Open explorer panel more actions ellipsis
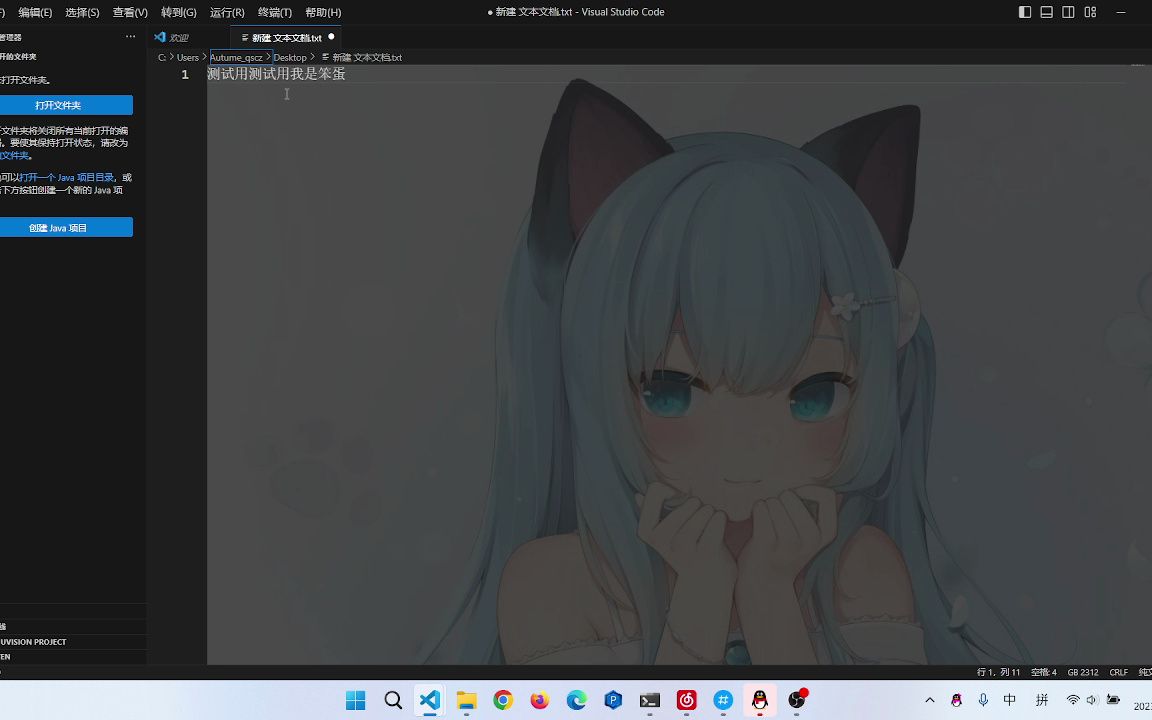 click(130, 37)
